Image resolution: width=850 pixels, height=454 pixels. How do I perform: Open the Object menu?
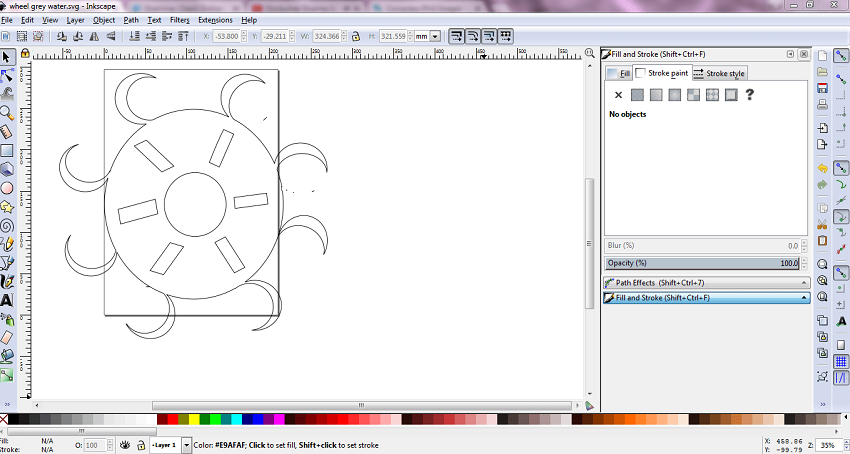104,20
